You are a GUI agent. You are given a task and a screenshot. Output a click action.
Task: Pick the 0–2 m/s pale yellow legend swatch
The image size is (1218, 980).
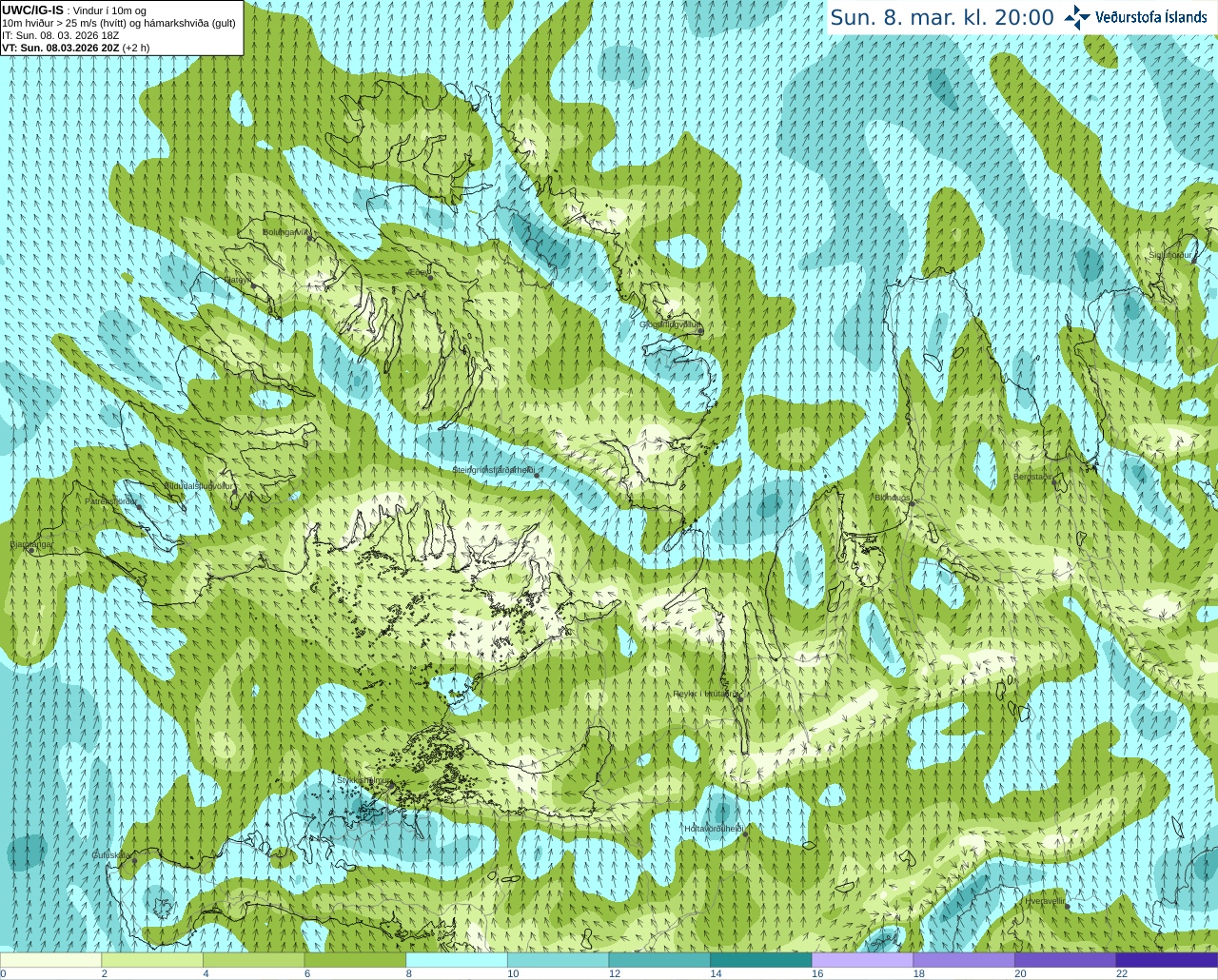[x=50, y=960]
